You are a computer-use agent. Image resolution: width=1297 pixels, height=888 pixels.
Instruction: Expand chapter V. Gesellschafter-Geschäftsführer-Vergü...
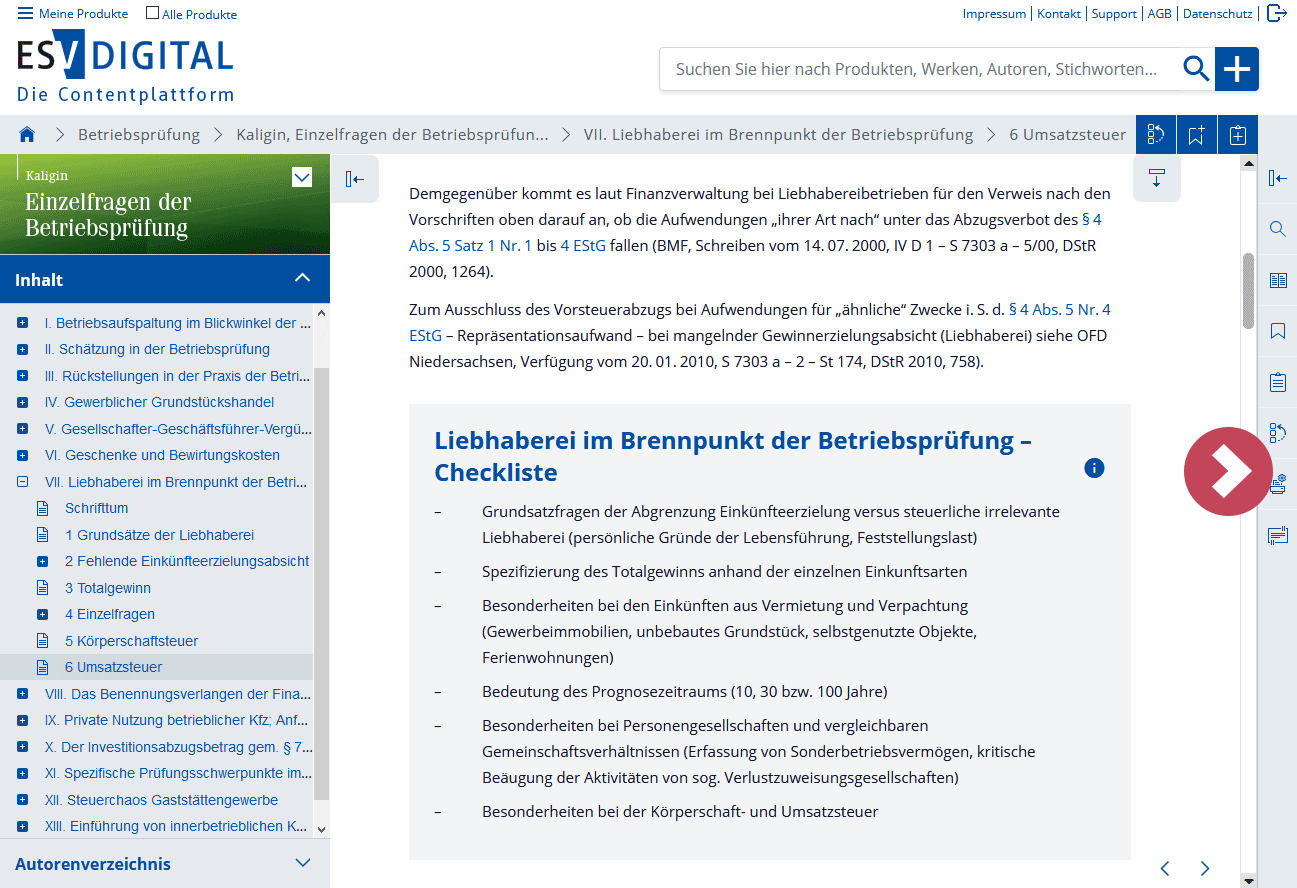pos(22,429)
